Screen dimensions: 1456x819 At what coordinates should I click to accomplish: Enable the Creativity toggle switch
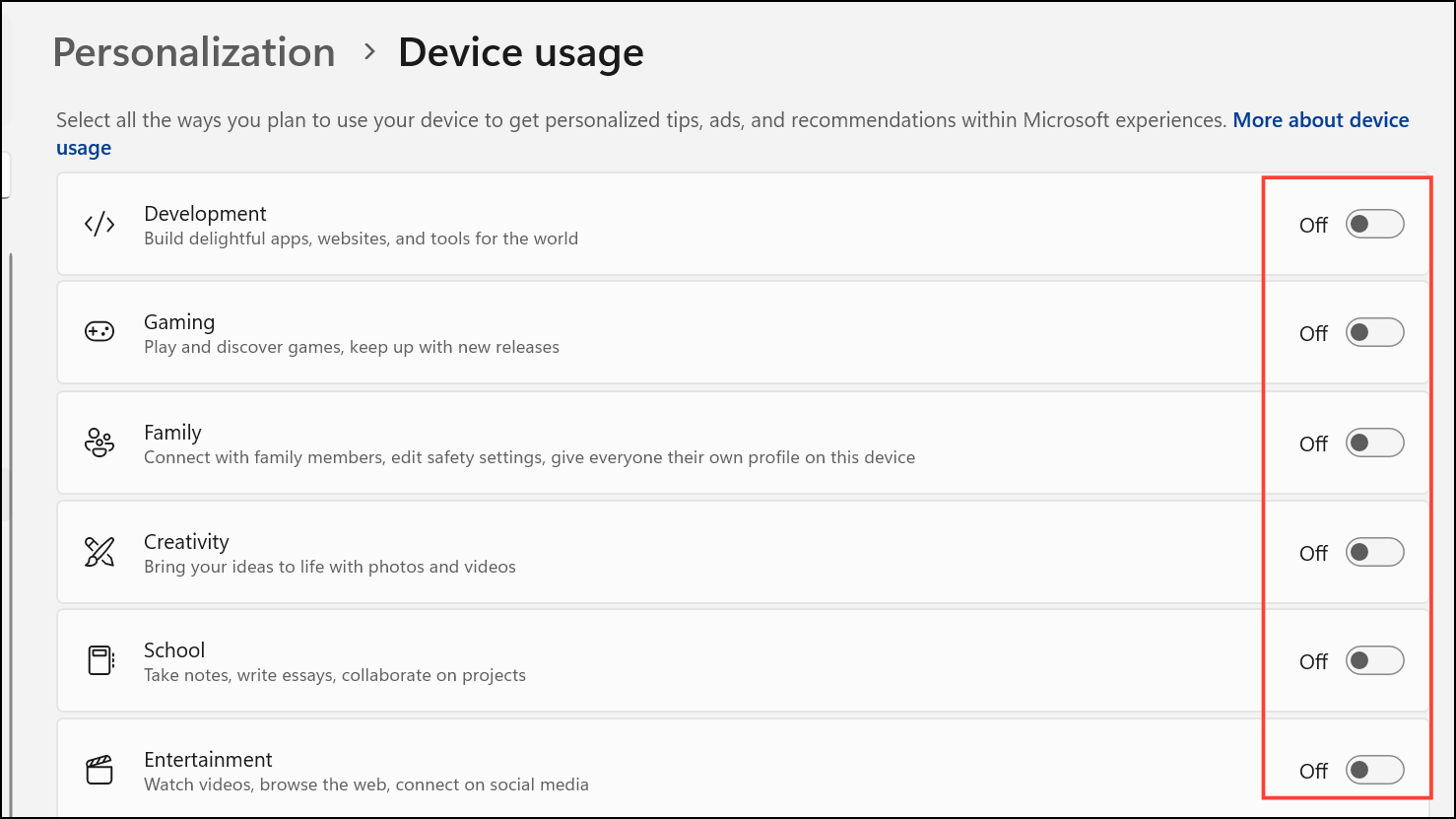coord(1374,553)
